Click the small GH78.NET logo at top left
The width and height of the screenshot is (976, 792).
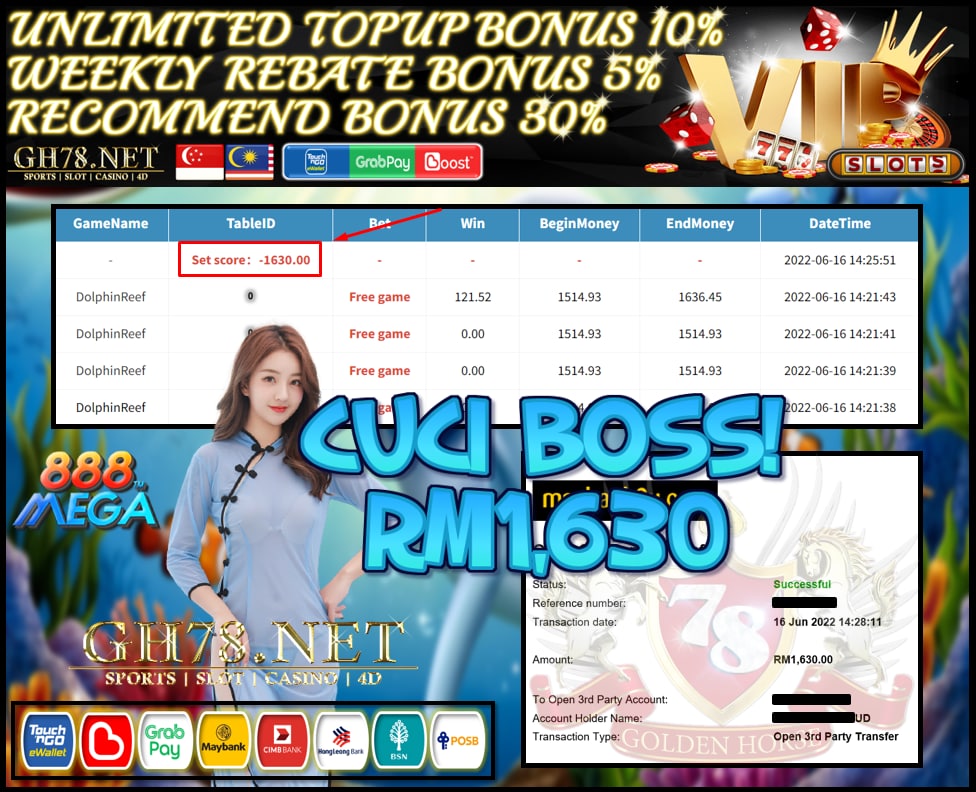coord(85,163)
